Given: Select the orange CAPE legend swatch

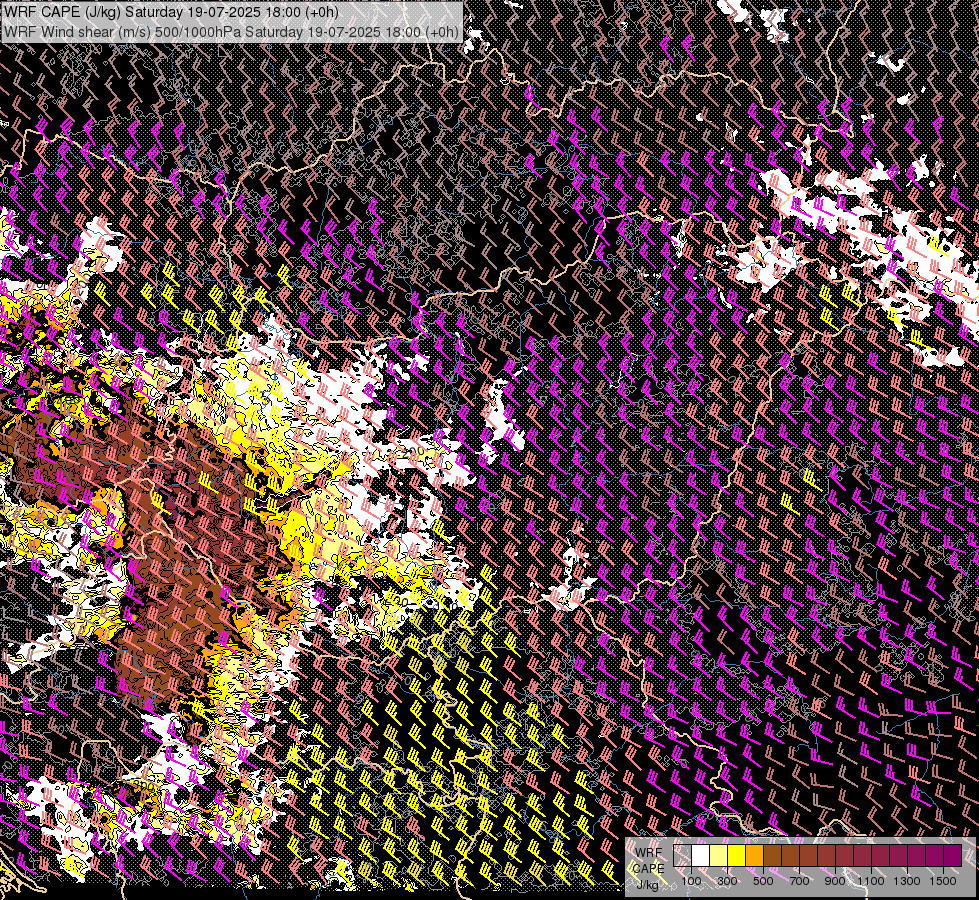Looking at the screenshot, I should click(x=754, y=855).
